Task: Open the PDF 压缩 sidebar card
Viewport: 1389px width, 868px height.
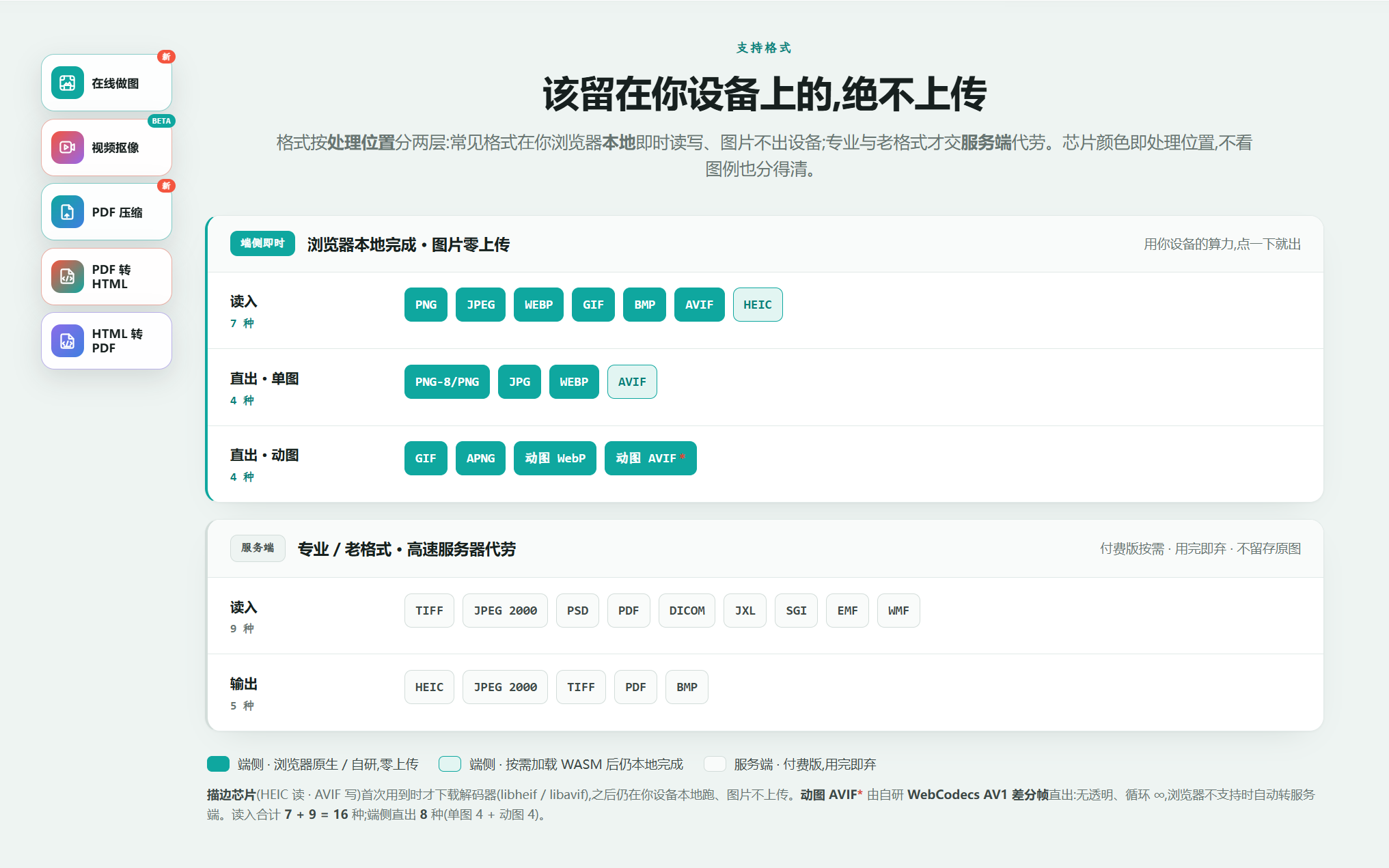Action: coord(107,212)
